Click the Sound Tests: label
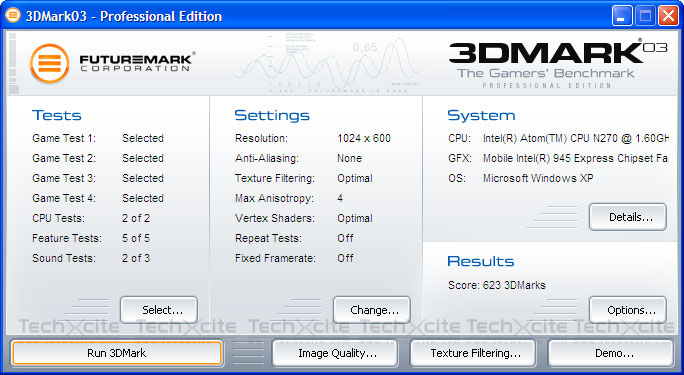The image size is (684, 375). pos(64,258)
